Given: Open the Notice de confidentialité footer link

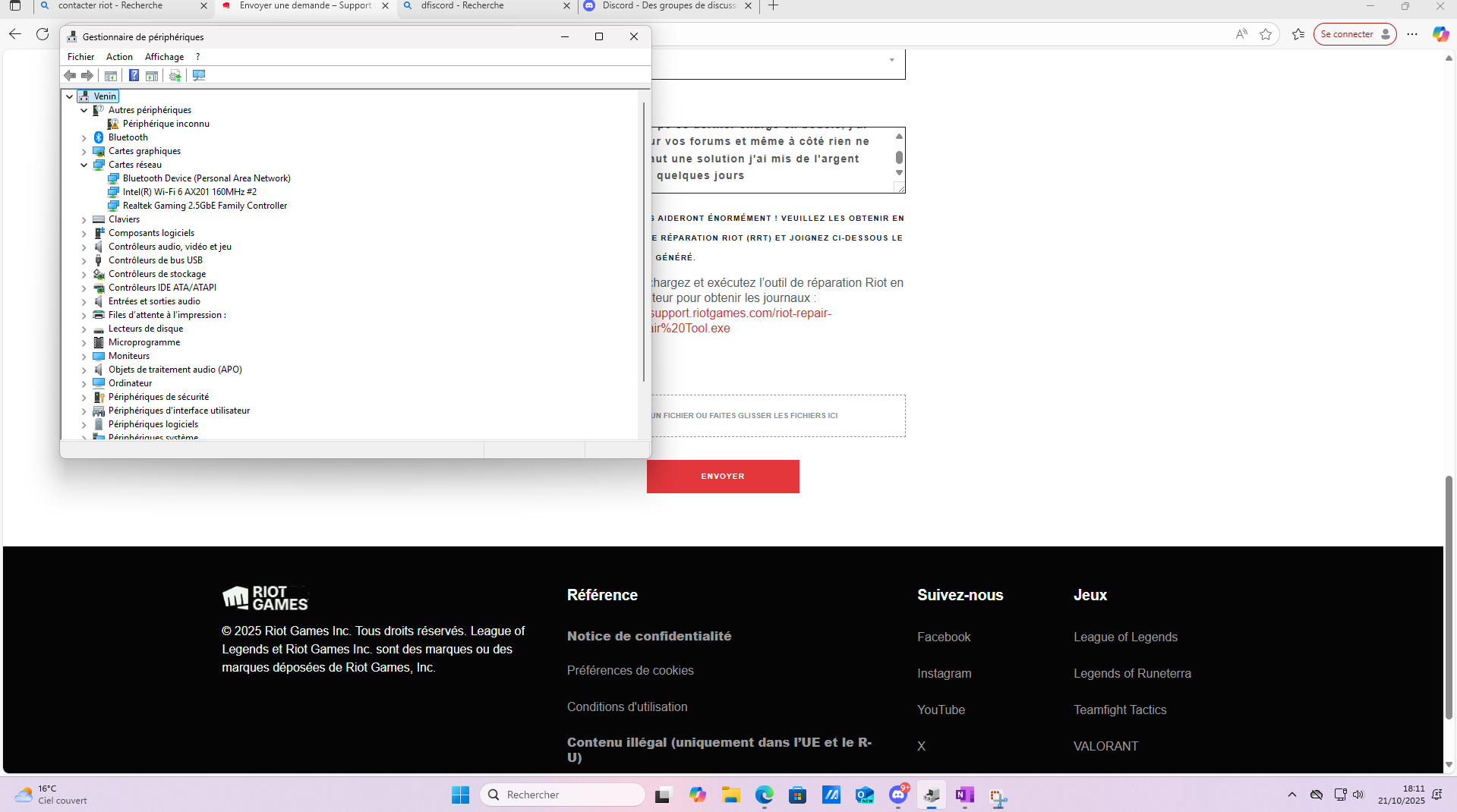Looking at the screenshot, I should 649,637.
